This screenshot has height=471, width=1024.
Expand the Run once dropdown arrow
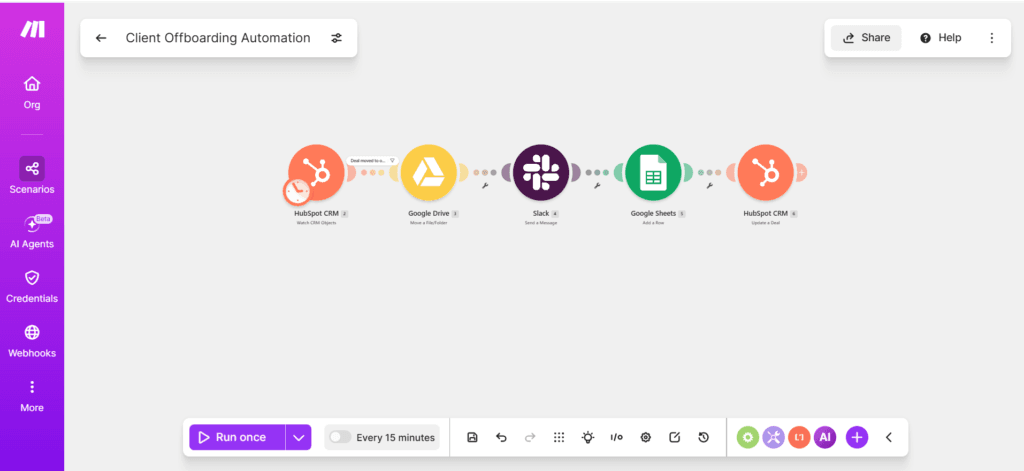coord(298,437)
